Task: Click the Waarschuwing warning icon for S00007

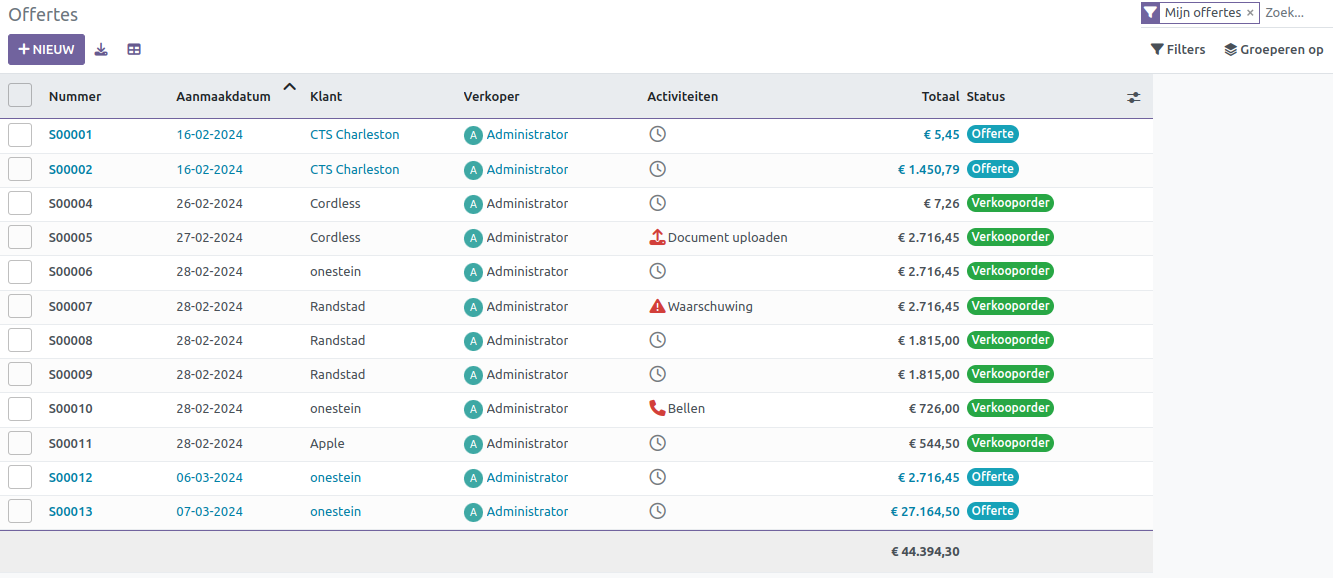Action: 657,307
